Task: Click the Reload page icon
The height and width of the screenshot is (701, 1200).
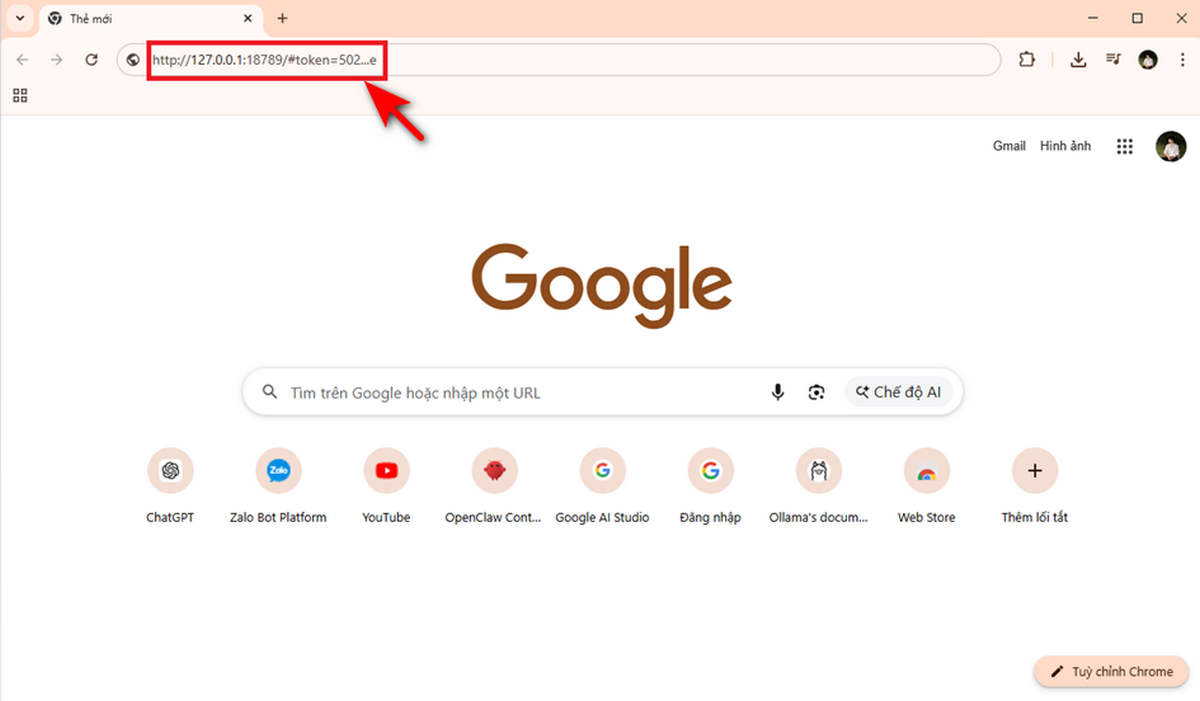Action: 91,60
